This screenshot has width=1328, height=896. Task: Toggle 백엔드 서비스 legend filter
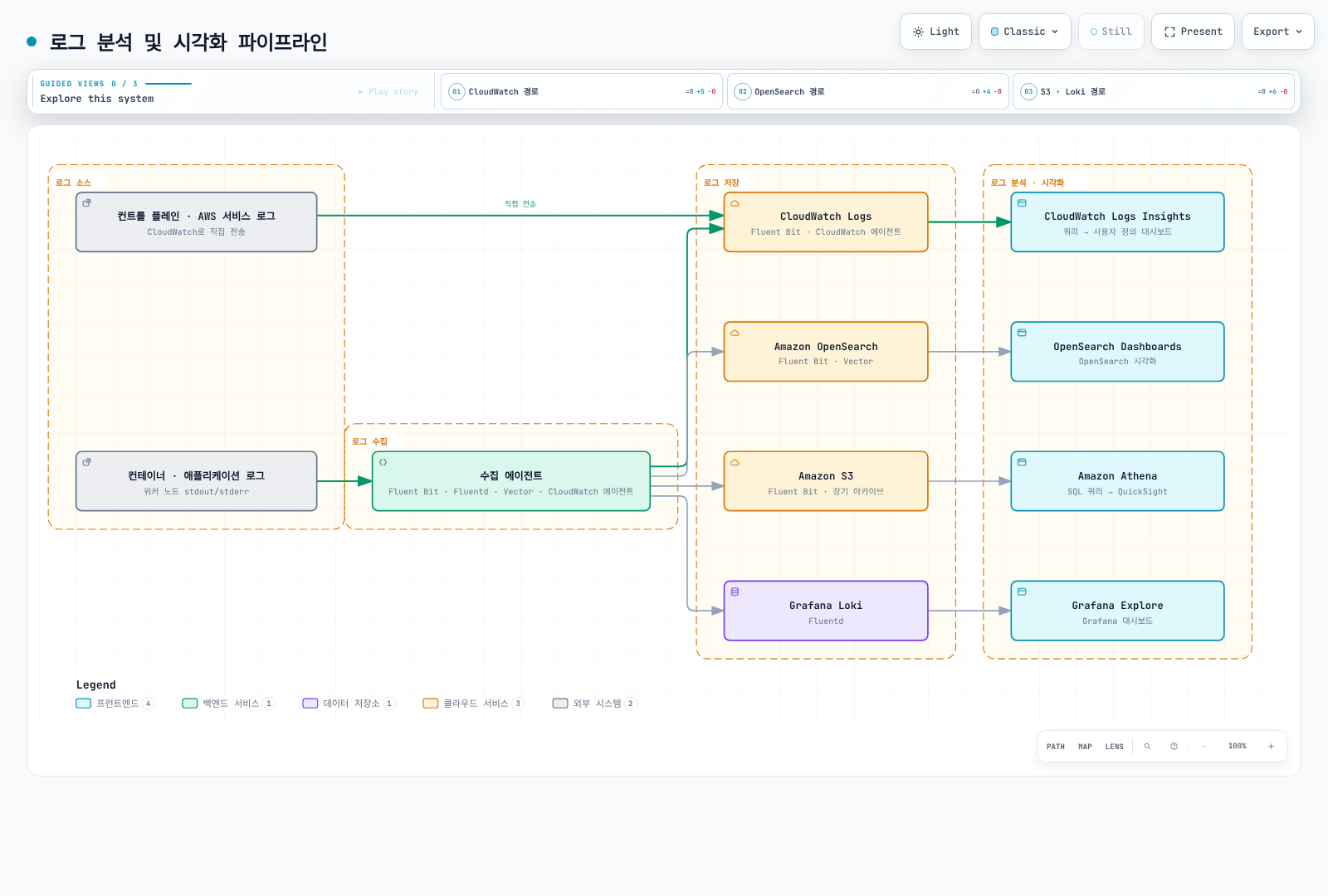pos(228,704)
